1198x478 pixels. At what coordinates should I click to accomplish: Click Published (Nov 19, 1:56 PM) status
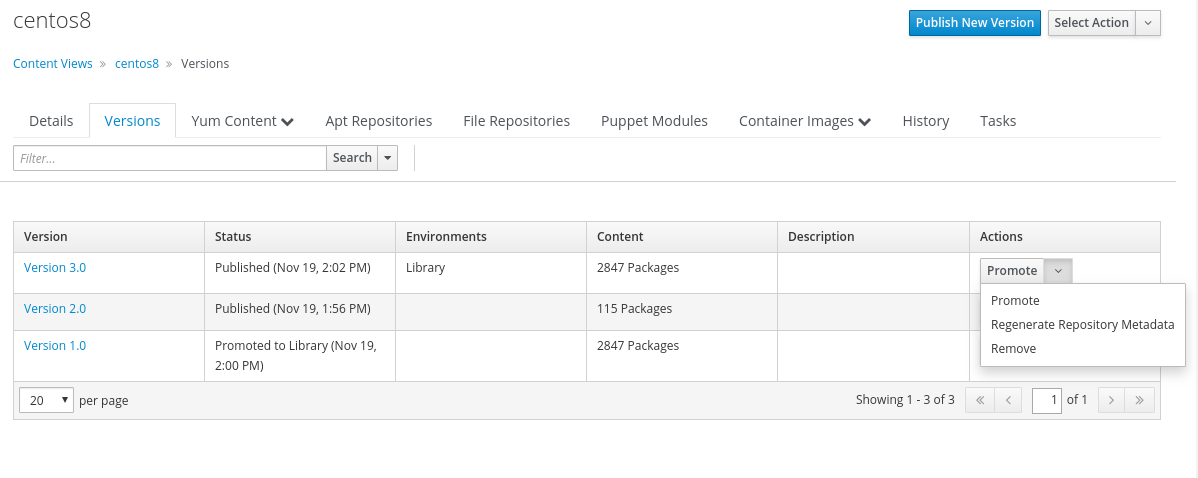click(293, 308)
